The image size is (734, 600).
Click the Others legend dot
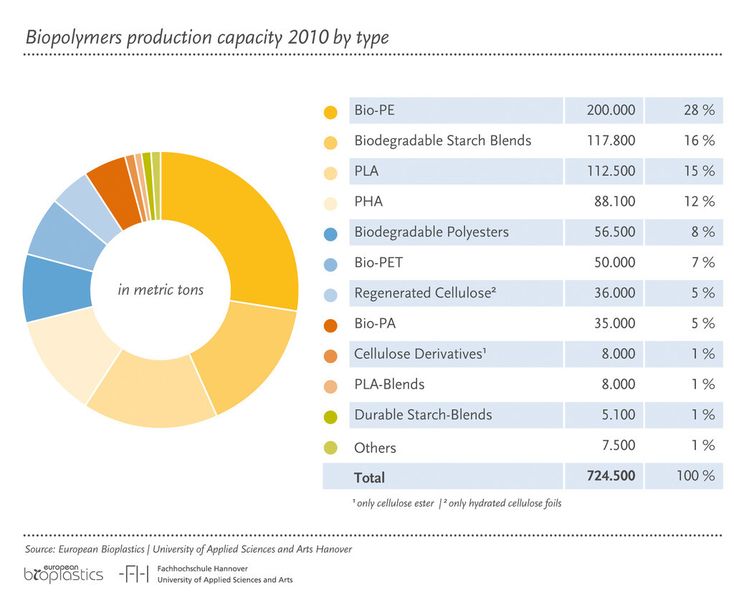click(330, 447)
